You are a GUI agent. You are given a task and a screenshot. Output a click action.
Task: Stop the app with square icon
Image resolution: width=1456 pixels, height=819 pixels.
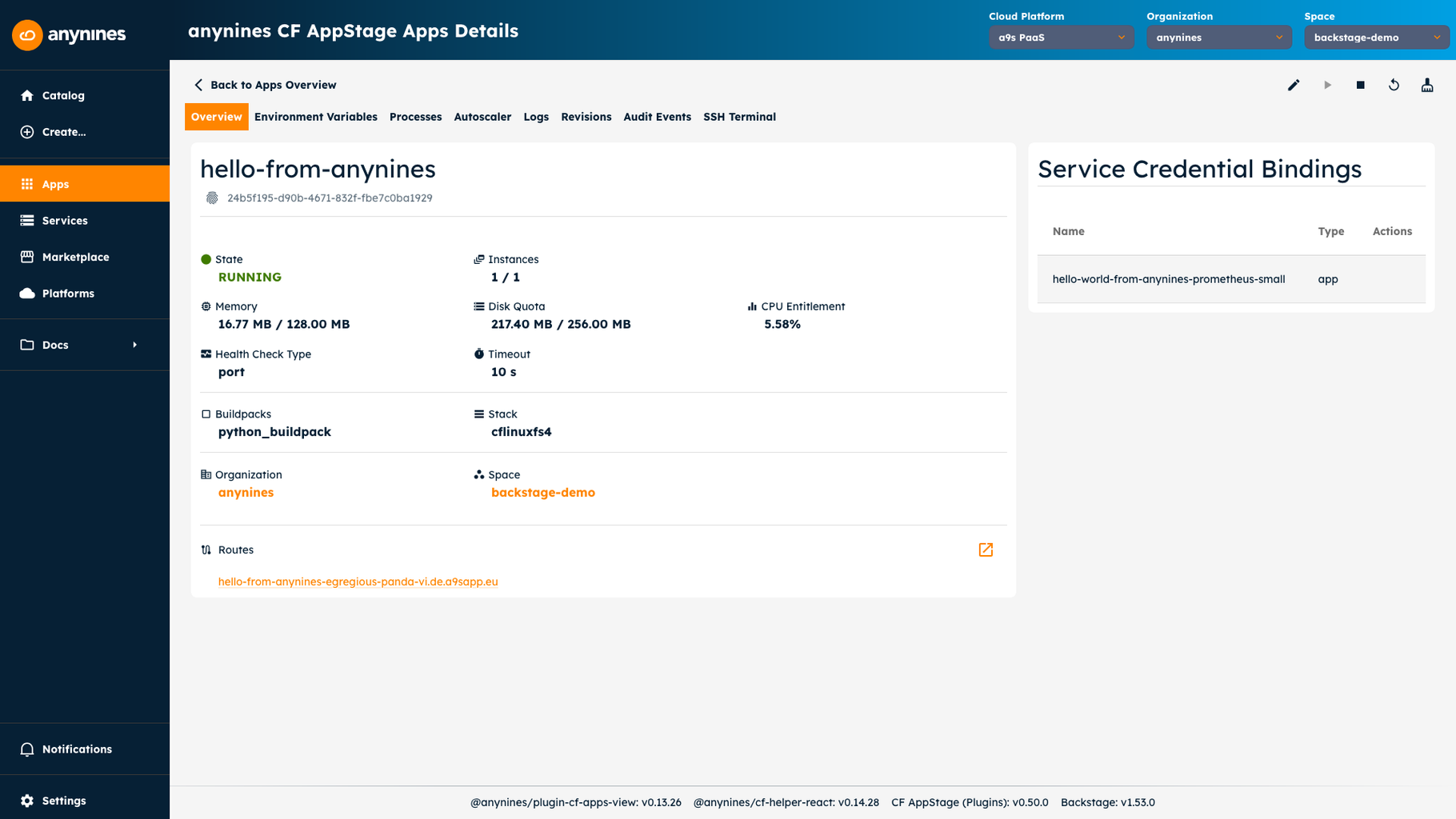(1361, 85)
